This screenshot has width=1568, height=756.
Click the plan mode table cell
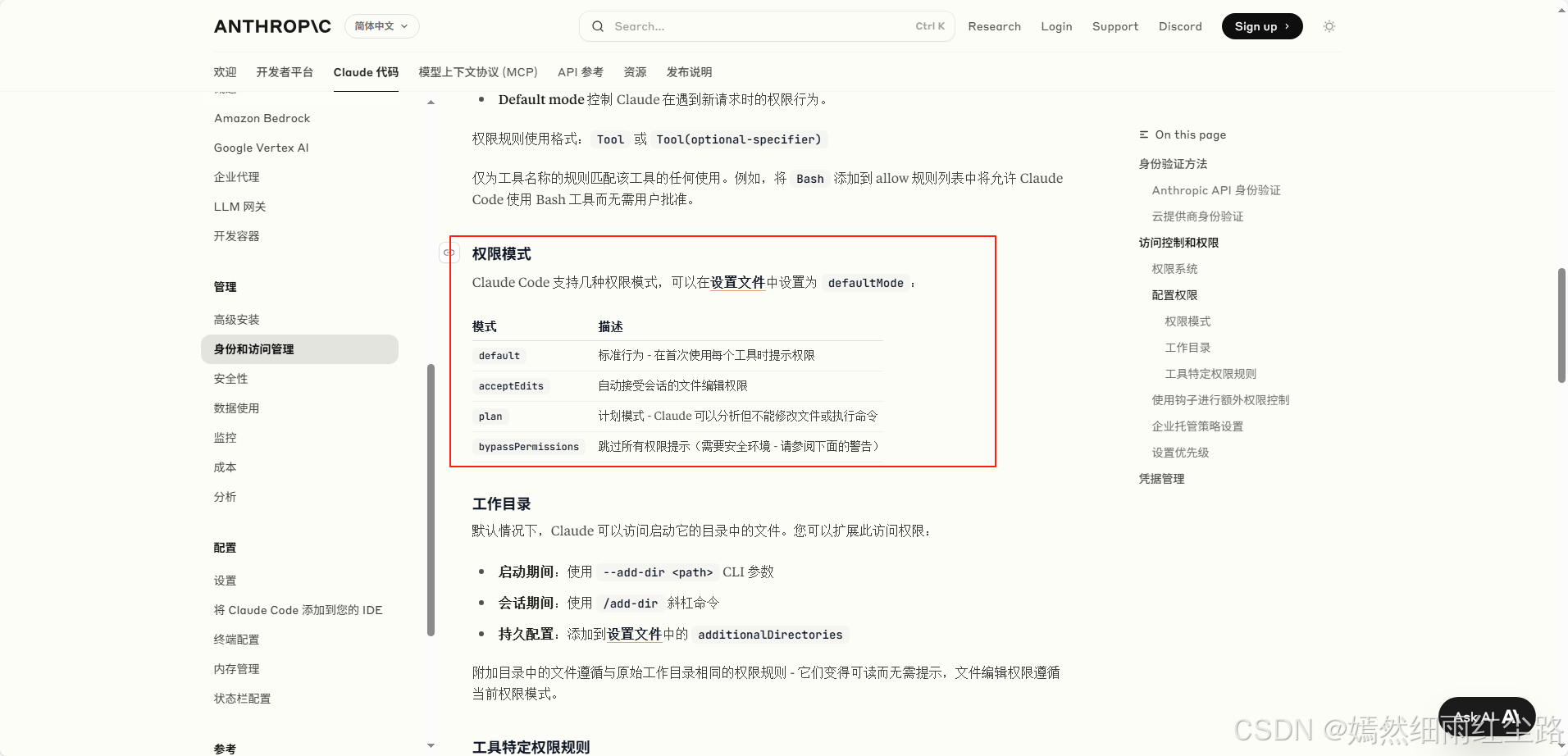(x=490, y=417)
